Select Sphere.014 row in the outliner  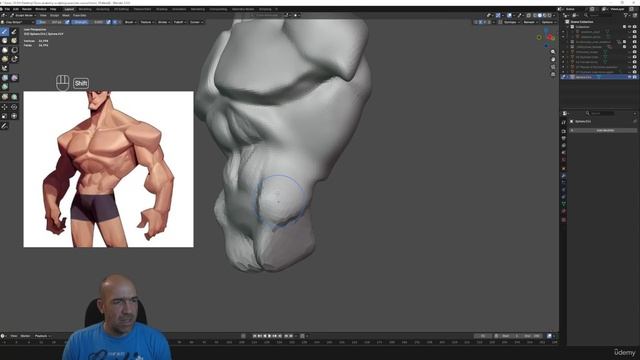click(599, 77)
